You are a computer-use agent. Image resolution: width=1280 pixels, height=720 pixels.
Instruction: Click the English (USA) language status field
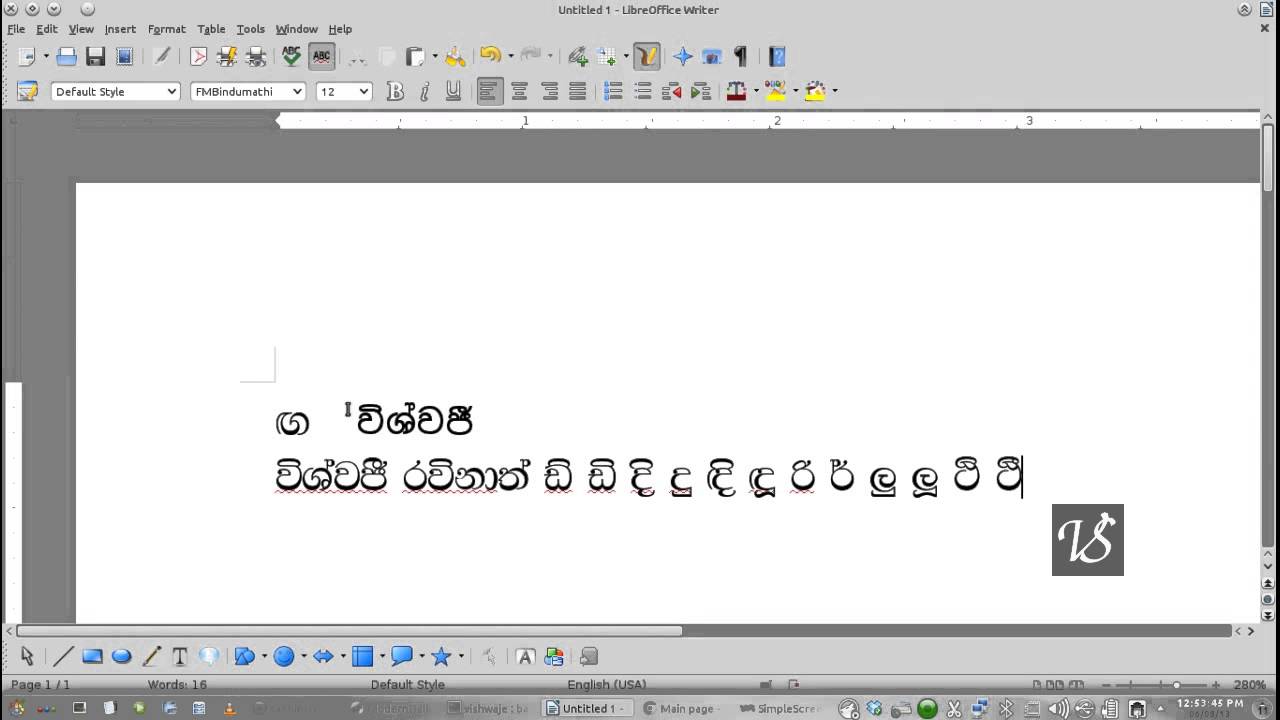click(607, 685)
